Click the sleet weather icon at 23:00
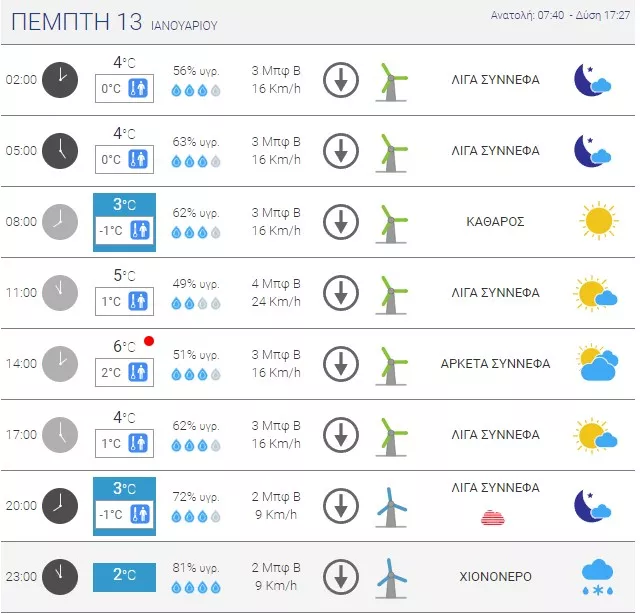640x614 pixels. point(597,577)
